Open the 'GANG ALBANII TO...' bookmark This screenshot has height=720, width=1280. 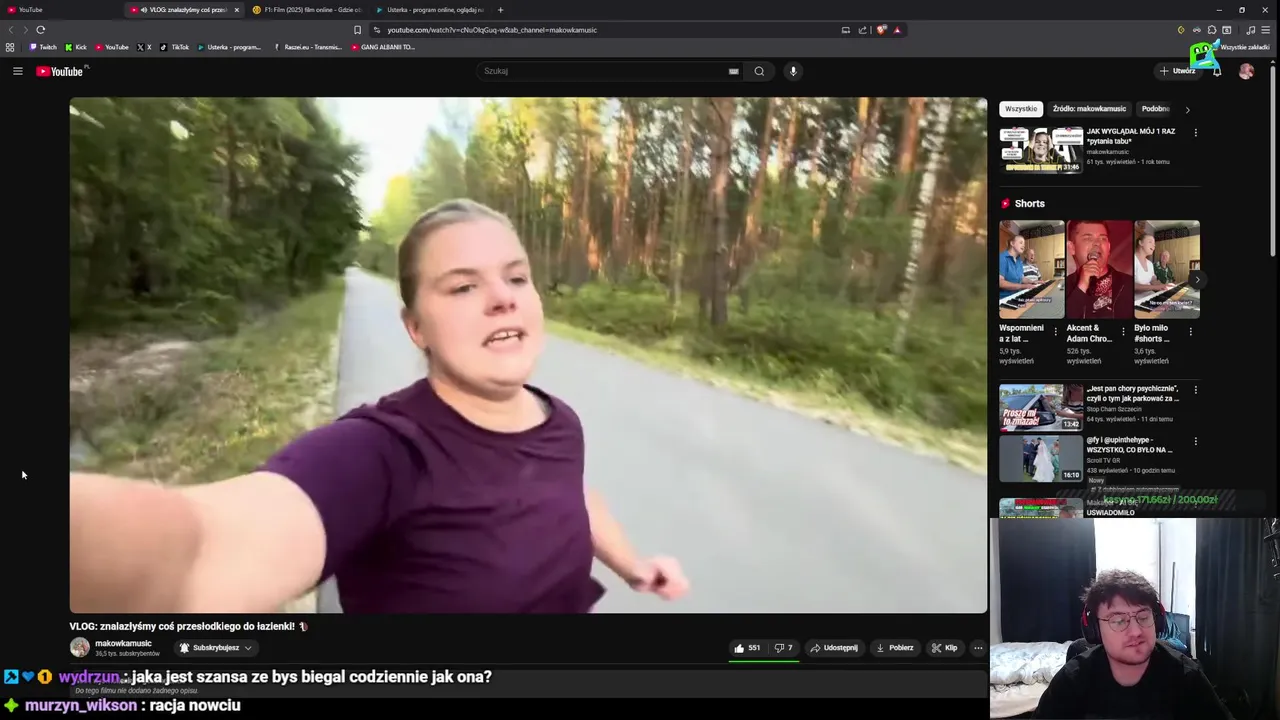point(383,47)
